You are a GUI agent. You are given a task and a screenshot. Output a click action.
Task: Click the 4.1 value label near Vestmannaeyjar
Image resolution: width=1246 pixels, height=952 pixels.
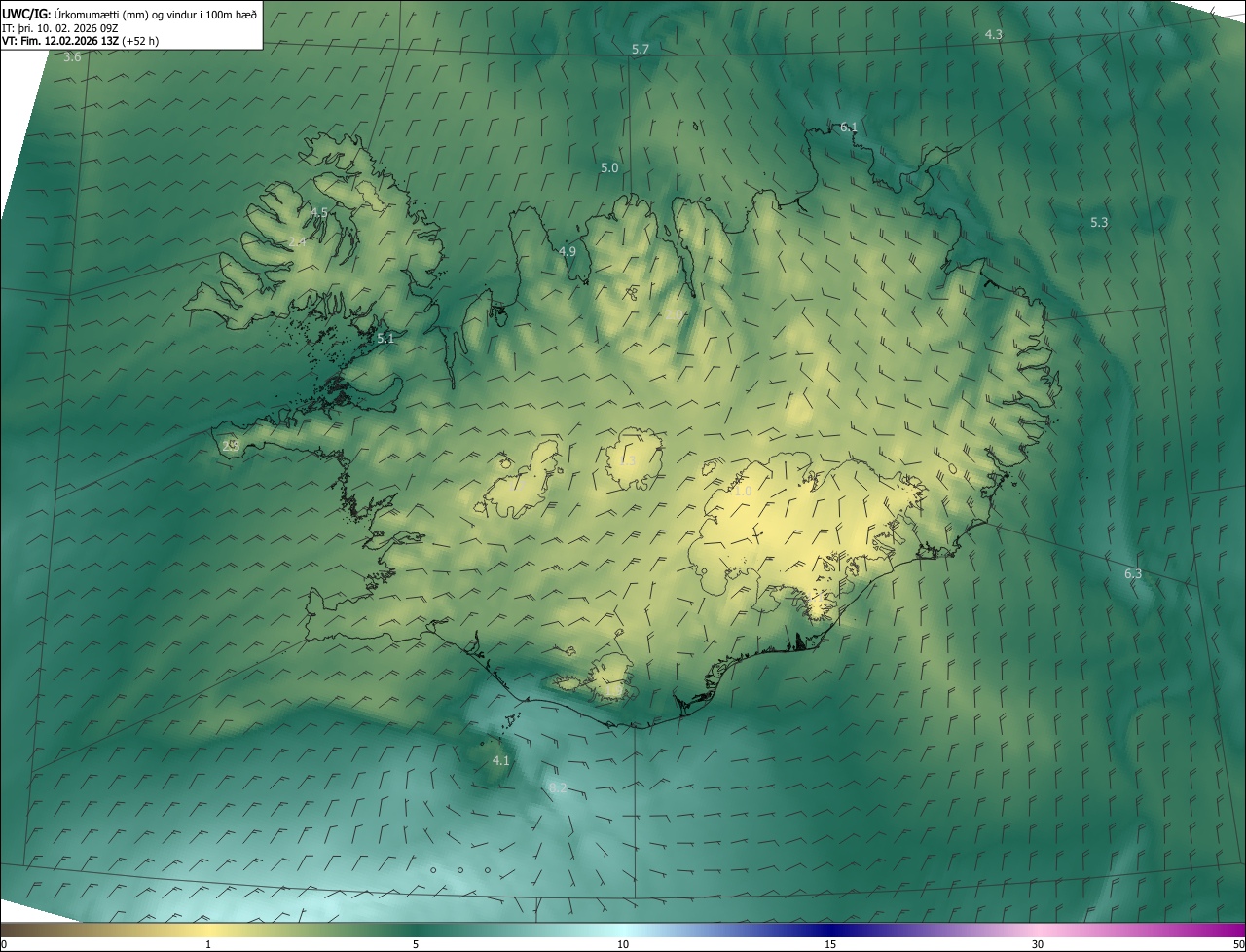click(x=500, y=760)
